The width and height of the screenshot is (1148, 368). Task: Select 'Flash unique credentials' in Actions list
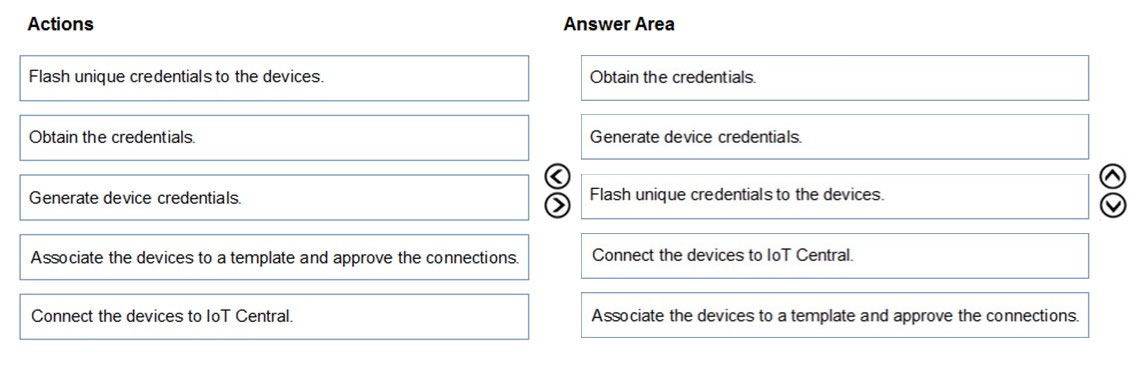point(274,78)
